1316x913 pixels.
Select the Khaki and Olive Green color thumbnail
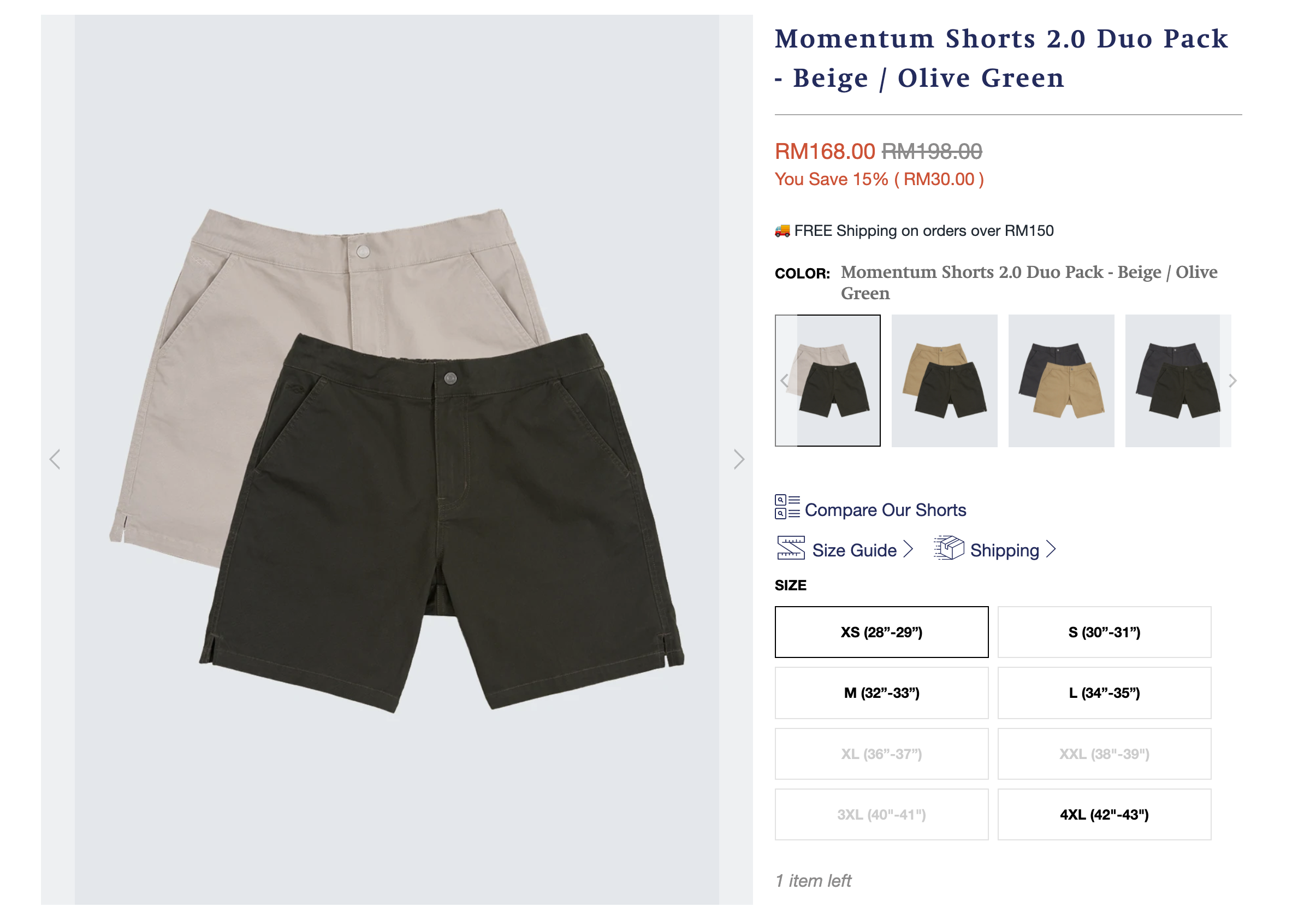(944, 381)
